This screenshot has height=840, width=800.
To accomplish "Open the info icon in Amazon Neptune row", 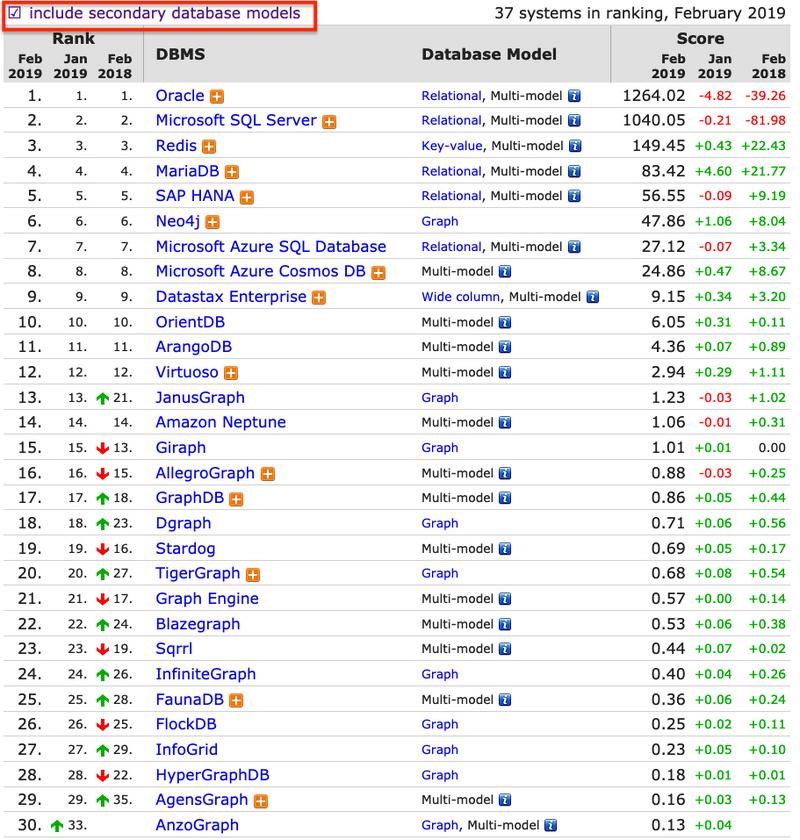I will [505, 423].
